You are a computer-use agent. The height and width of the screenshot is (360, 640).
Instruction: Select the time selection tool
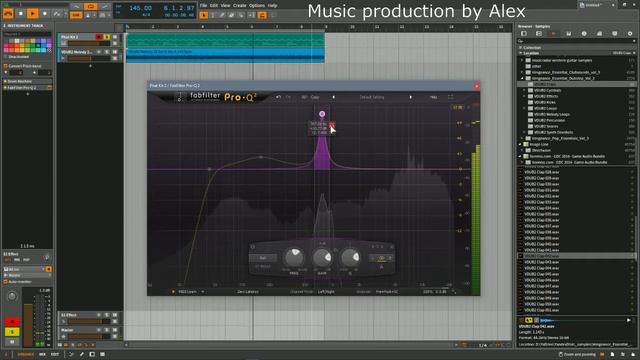(213, 15)
